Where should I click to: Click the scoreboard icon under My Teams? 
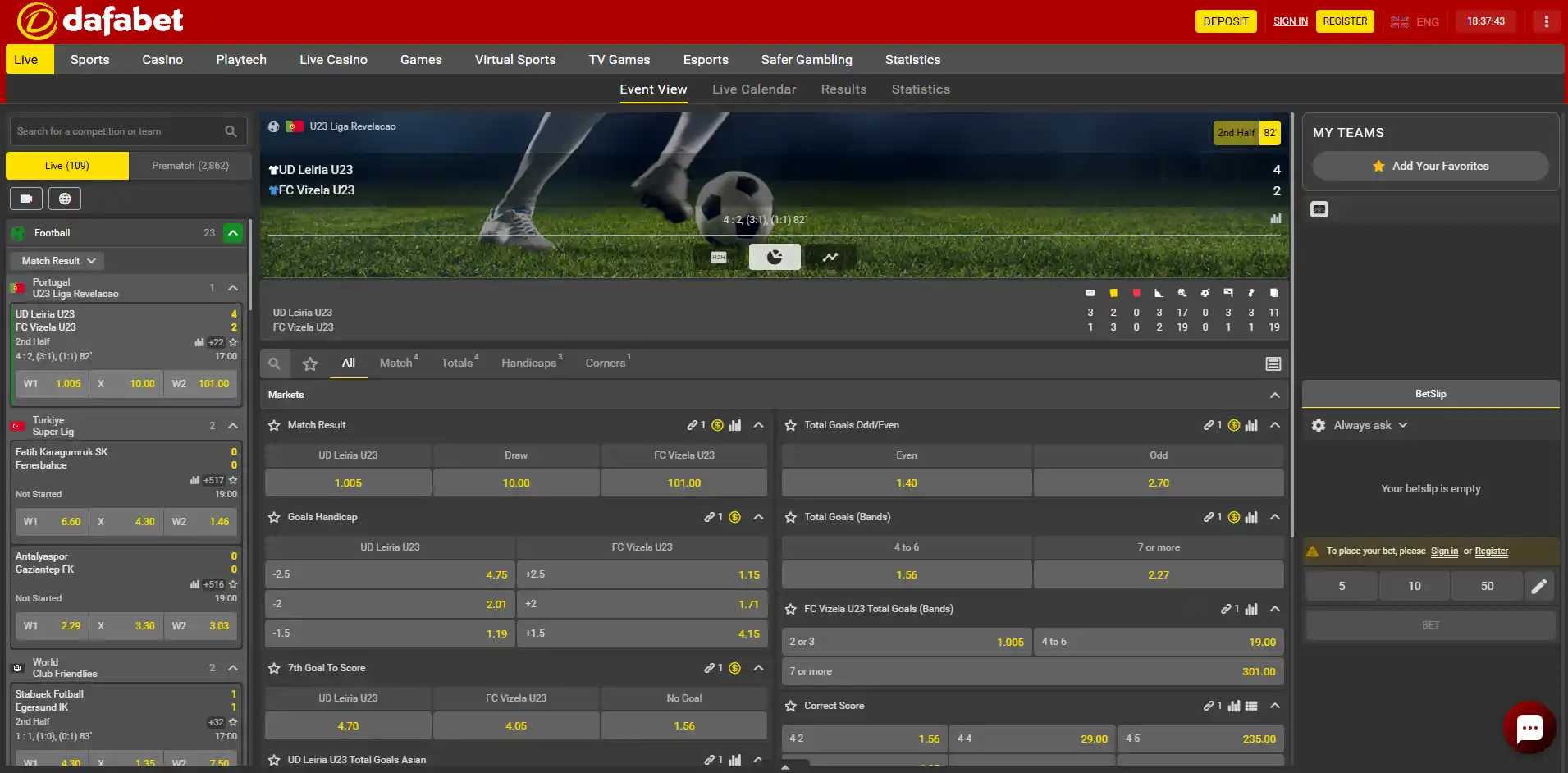[x=1319, y=209]
